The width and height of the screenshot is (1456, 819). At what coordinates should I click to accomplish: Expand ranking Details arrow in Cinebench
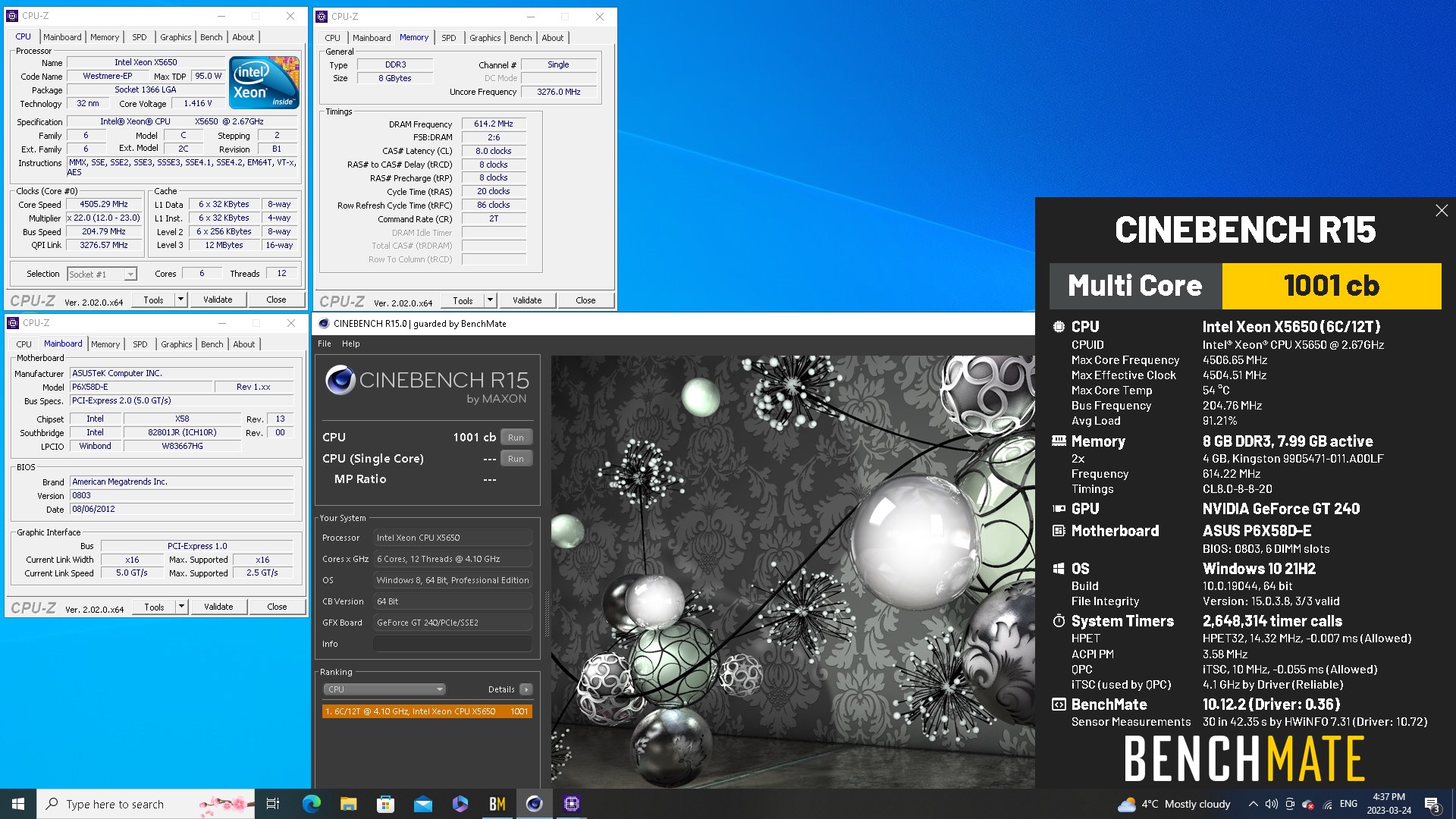[x=526, y=689]
